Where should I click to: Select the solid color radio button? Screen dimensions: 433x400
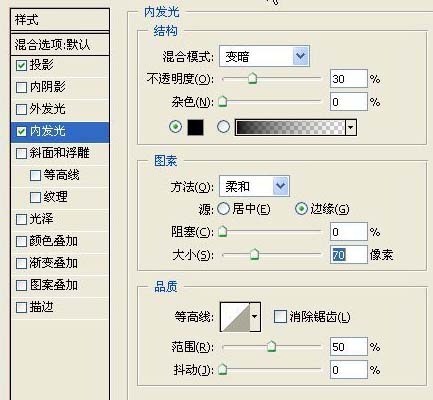[x=176, y=127]
